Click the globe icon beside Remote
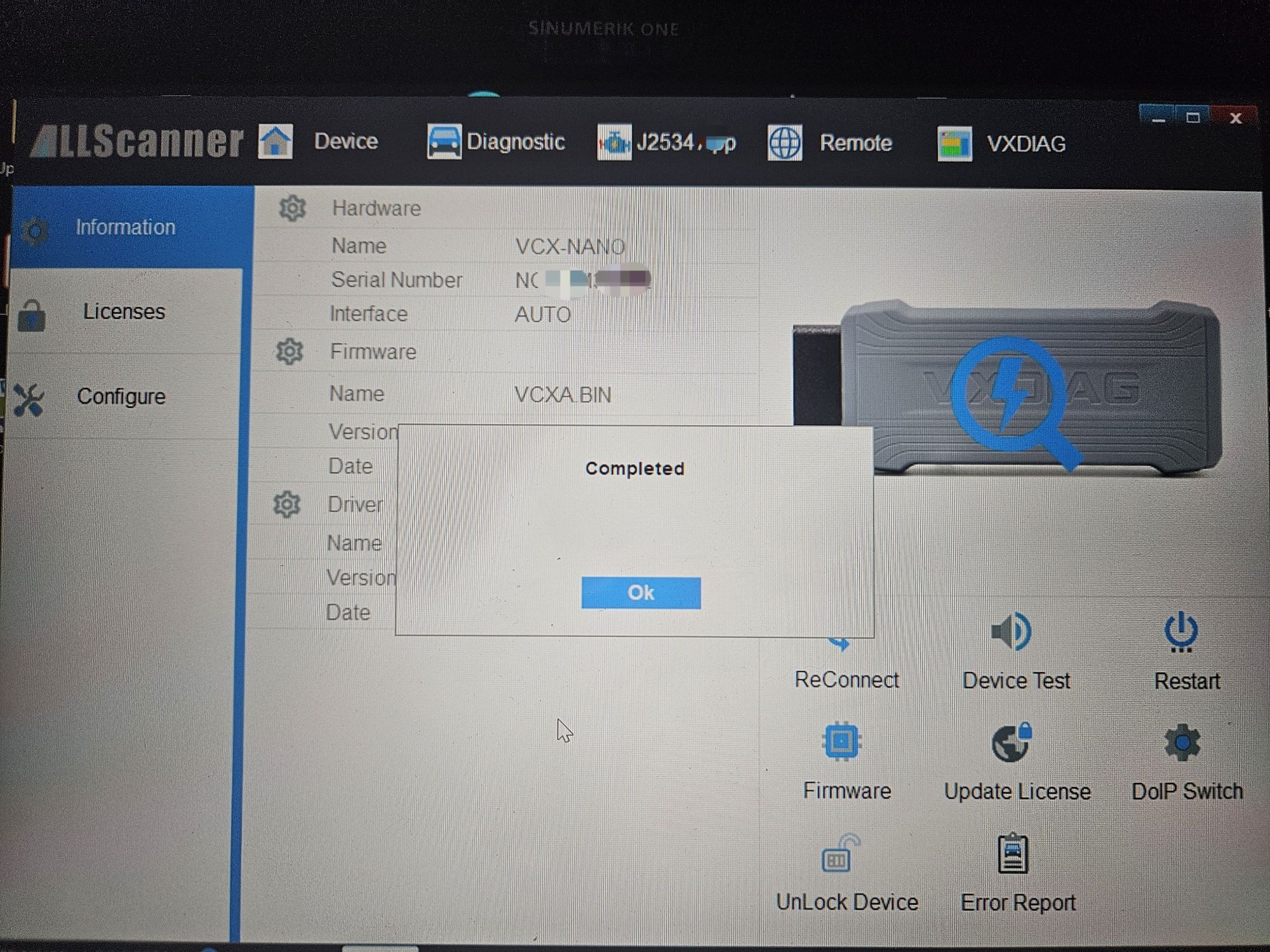Image resolution: width=1270 pixels, height=952 pixels. click(x=785, y=143)
